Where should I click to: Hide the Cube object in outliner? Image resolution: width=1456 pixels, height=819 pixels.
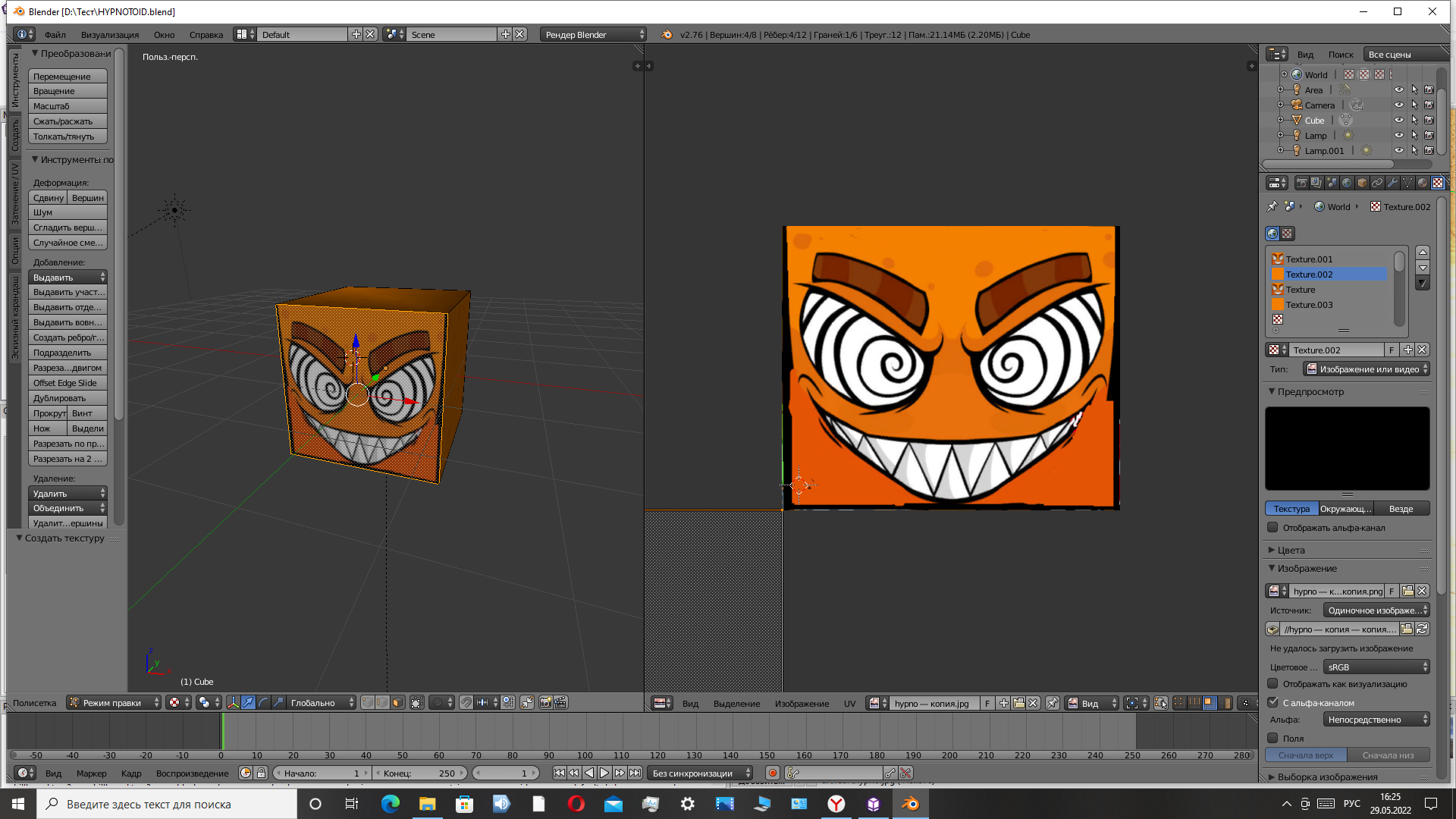point(1398,120)
